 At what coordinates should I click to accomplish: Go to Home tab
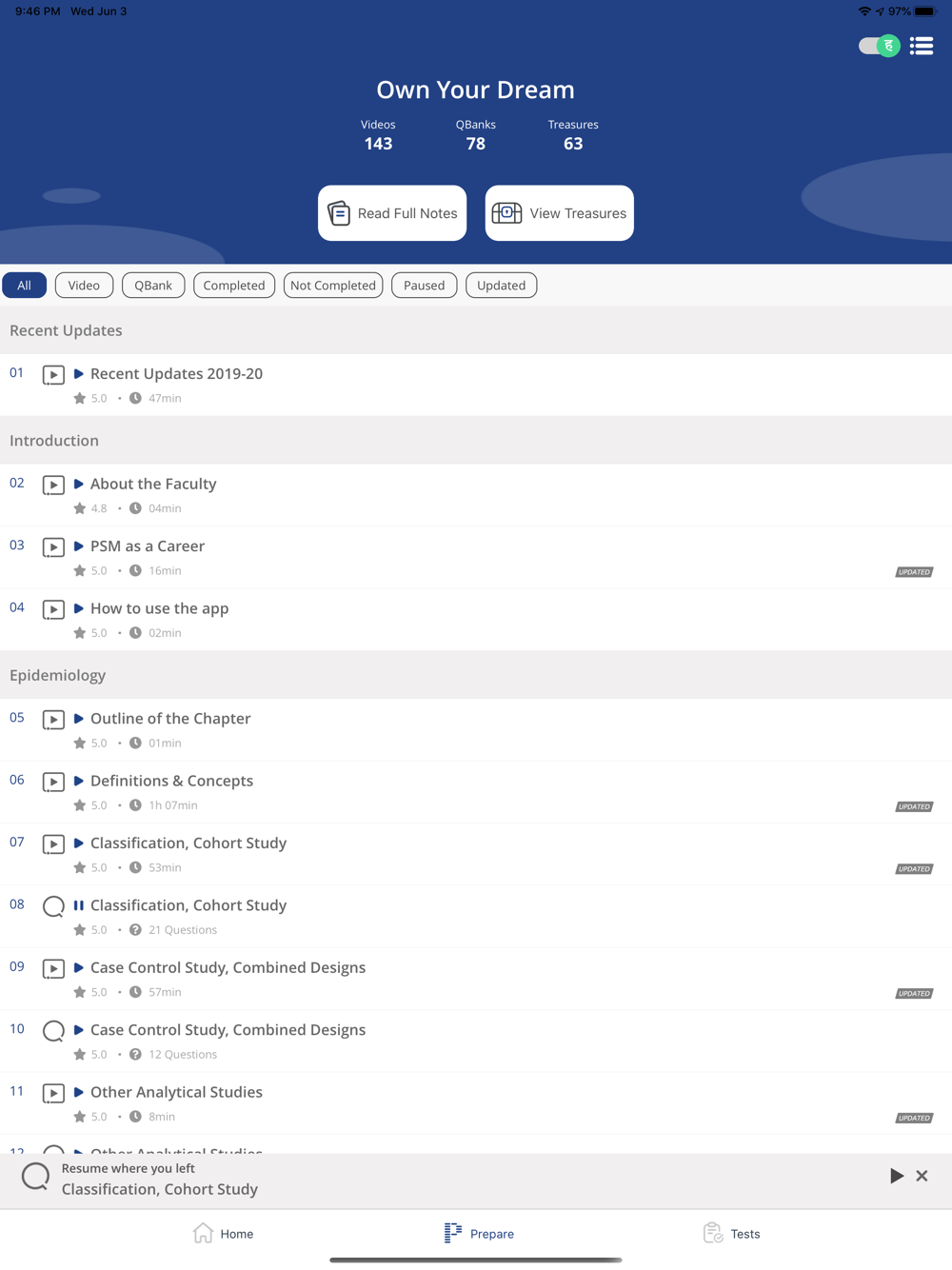(223, 1234)
